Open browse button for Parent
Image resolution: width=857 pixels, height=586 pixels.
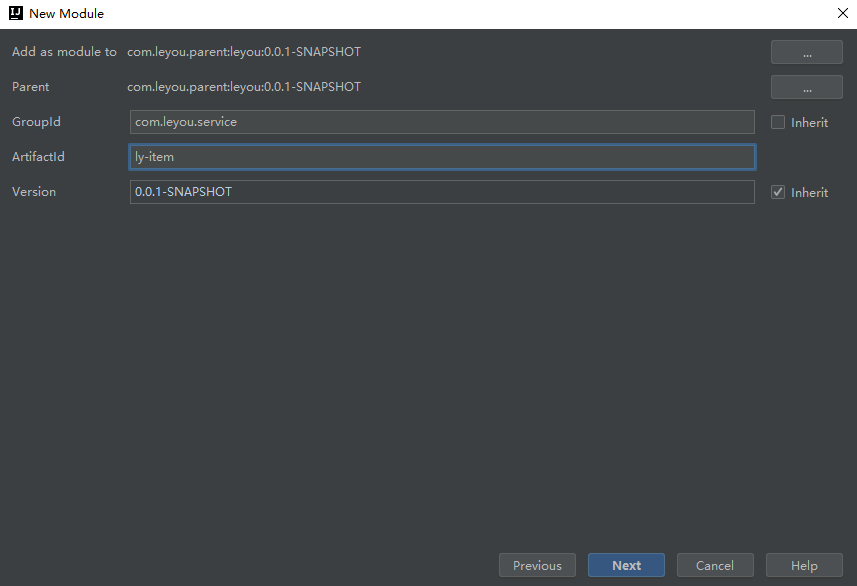pos(807,87)
